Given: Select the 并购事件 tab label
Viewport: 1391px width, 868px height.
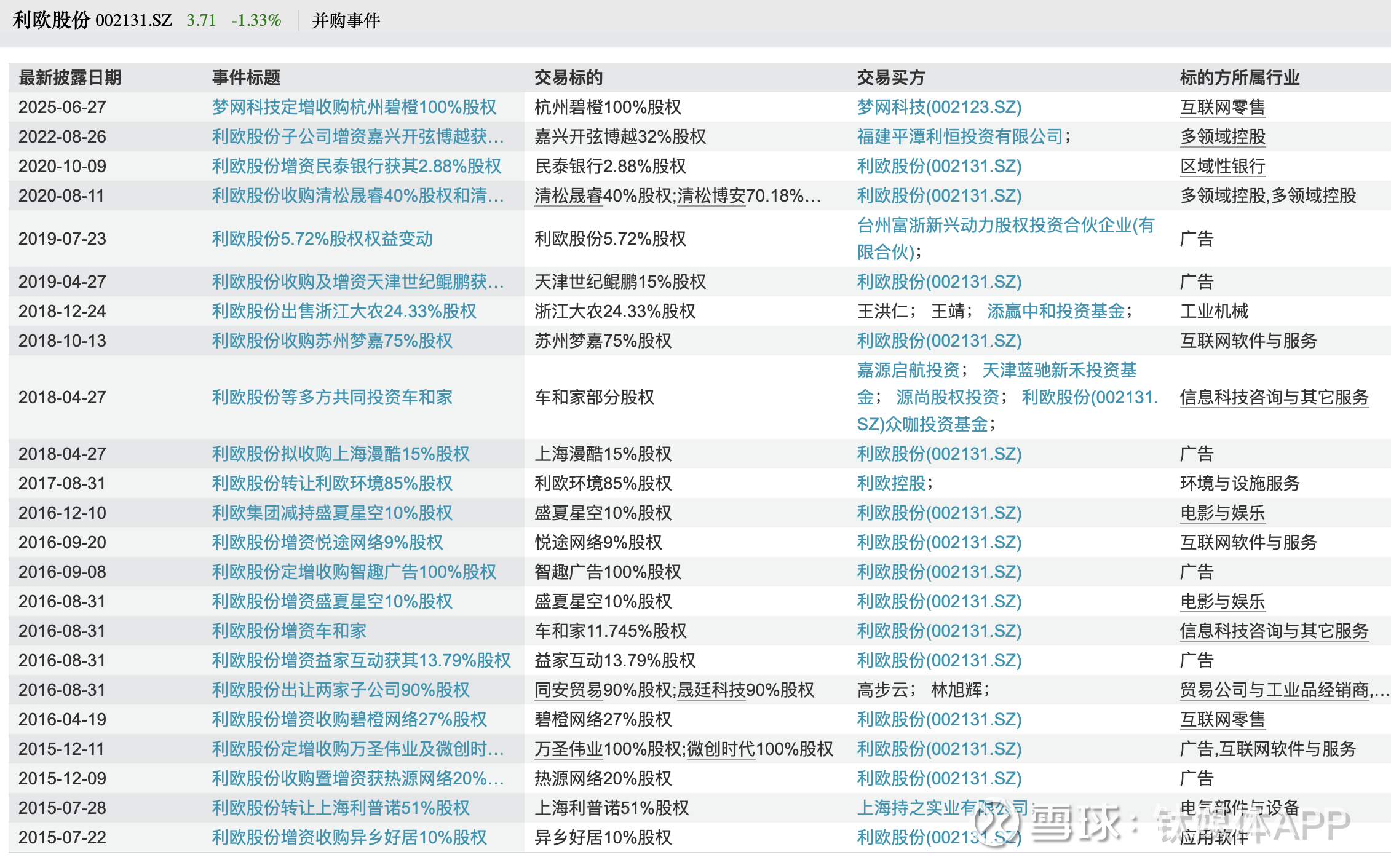Looking at the screenshot, I should [346, 20].
